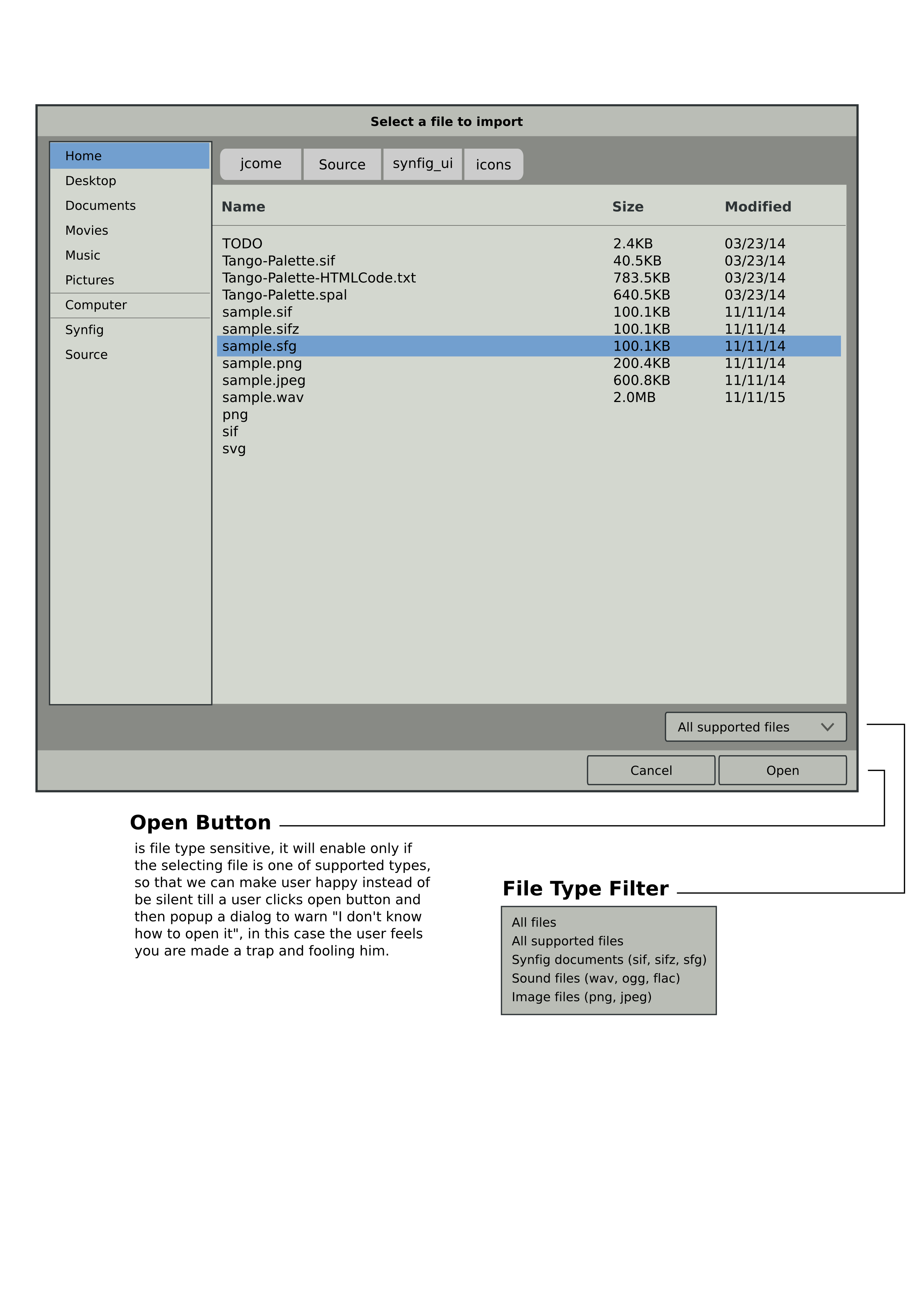This screenshot has width=924, height=1307.
Task: Sort files by Name column header
Action: (x=243, y=207)
